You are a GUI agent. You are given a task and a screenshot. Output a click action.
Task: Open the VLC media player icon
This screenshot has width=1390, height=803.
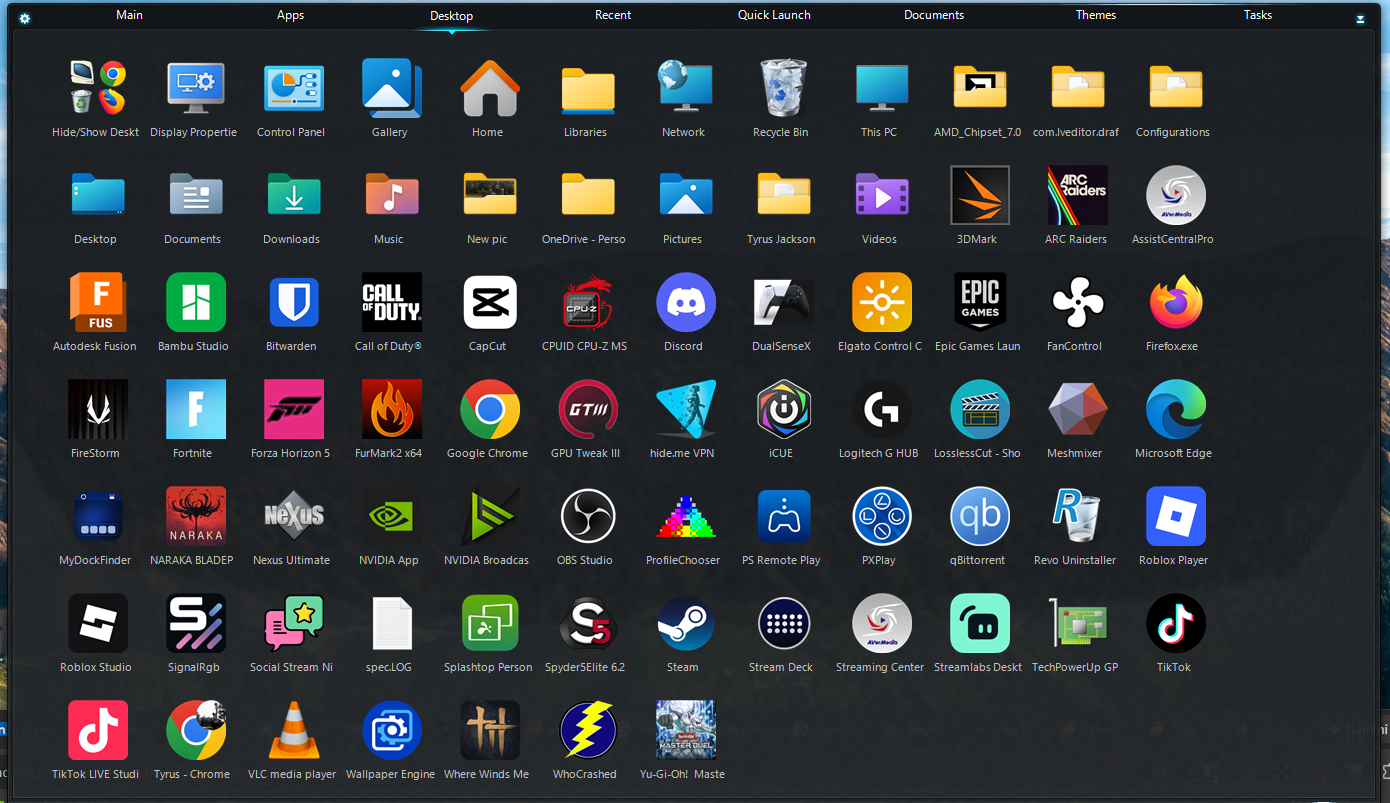click(293, 731)
